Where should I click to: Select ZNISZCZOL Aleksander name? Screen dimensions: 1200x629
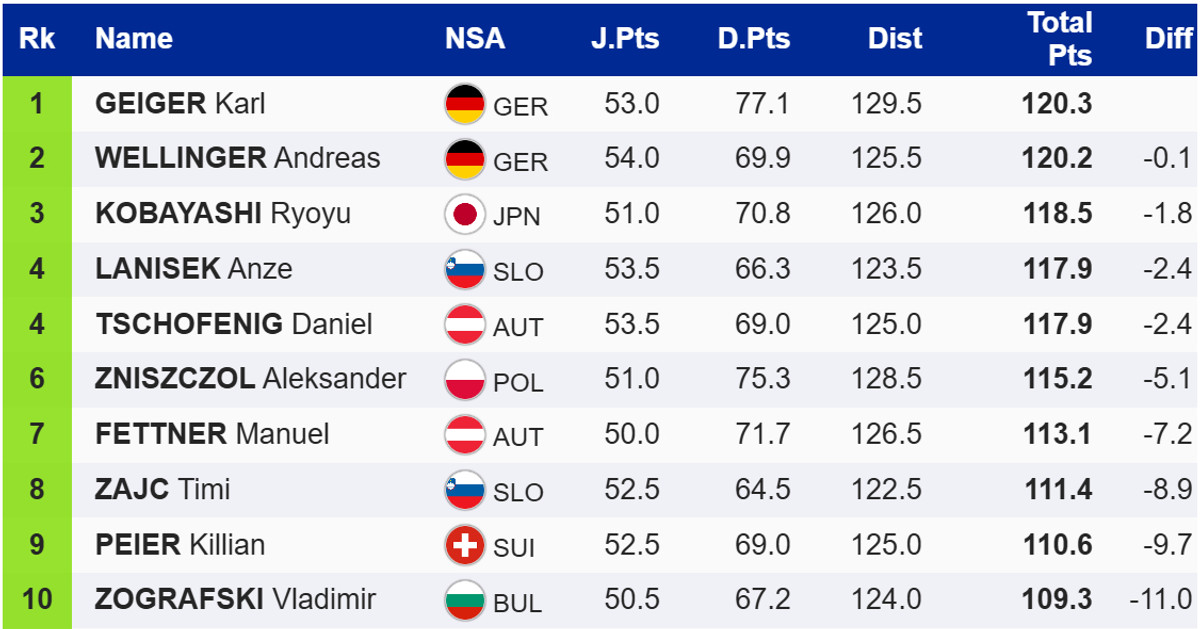[x=250, y=379]
